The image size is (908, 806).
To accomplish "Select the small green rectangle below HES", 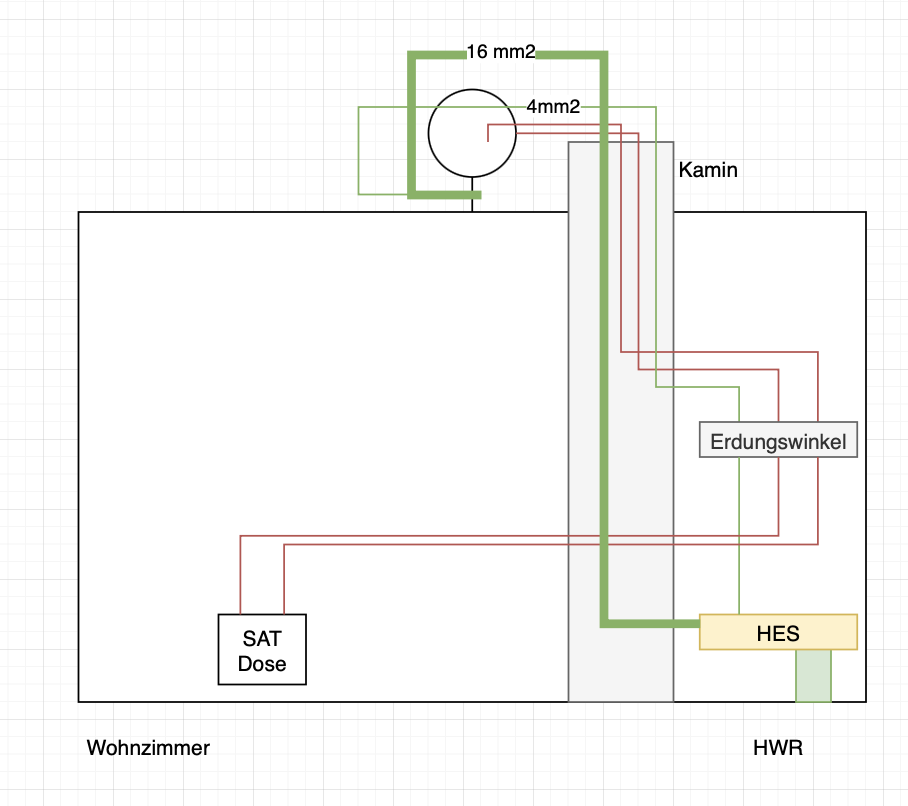I will pos(813,676).
